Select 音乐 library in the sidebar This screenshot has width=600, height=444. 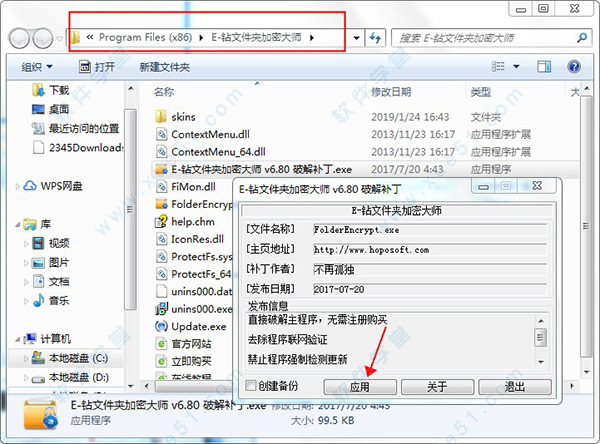pyautogui.click(x=51, y=300)
